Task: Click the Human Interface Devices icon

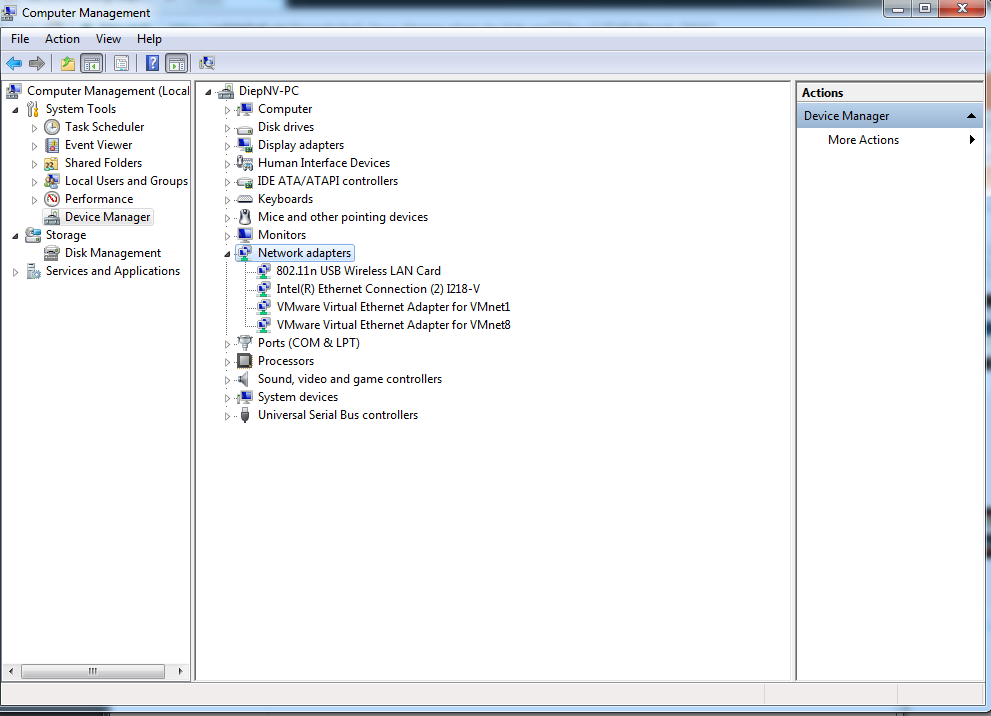Action: click(245, 163)
